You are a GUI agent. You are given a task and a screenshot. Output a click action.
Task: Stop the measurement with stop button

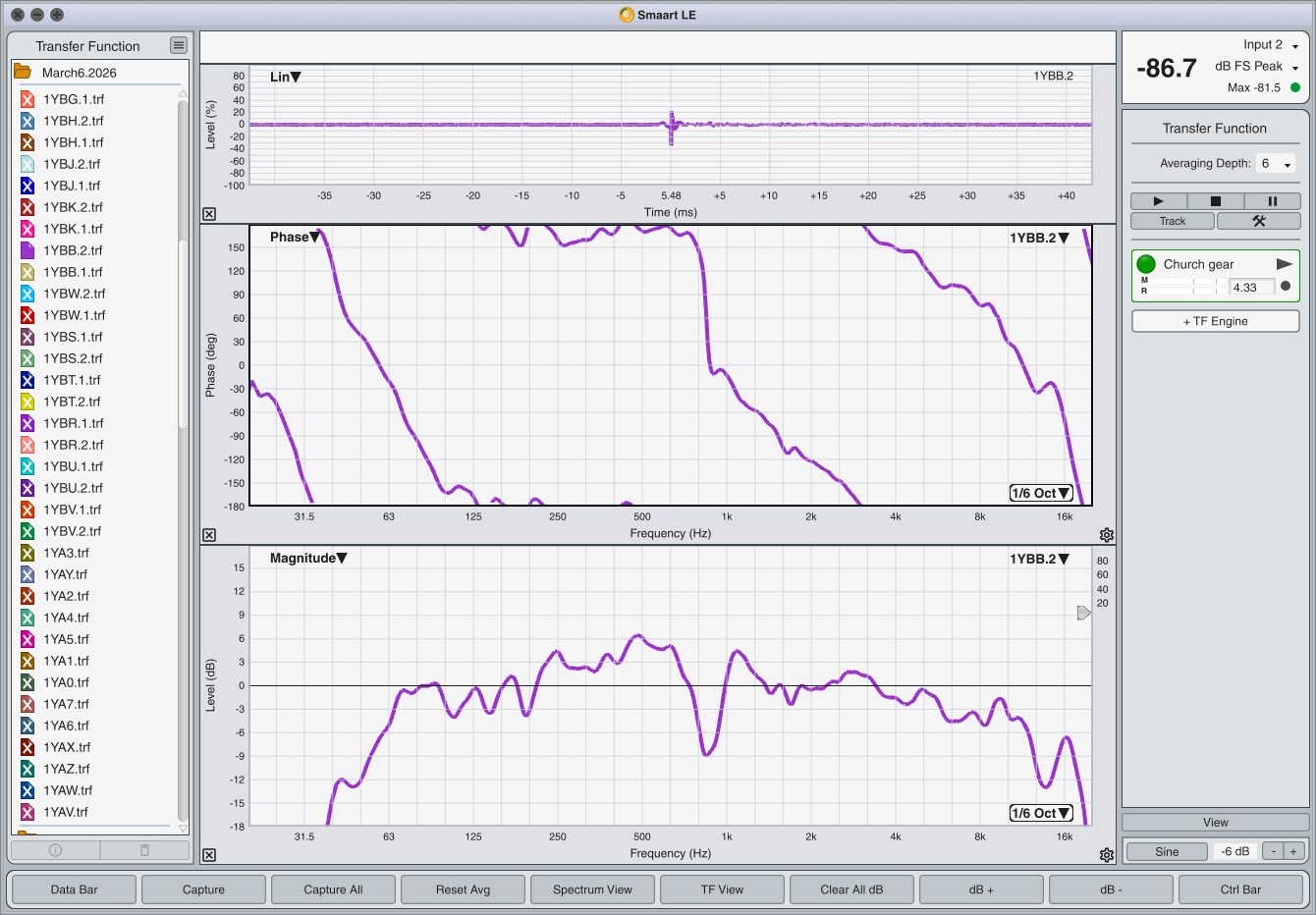tap(1215, 201)
